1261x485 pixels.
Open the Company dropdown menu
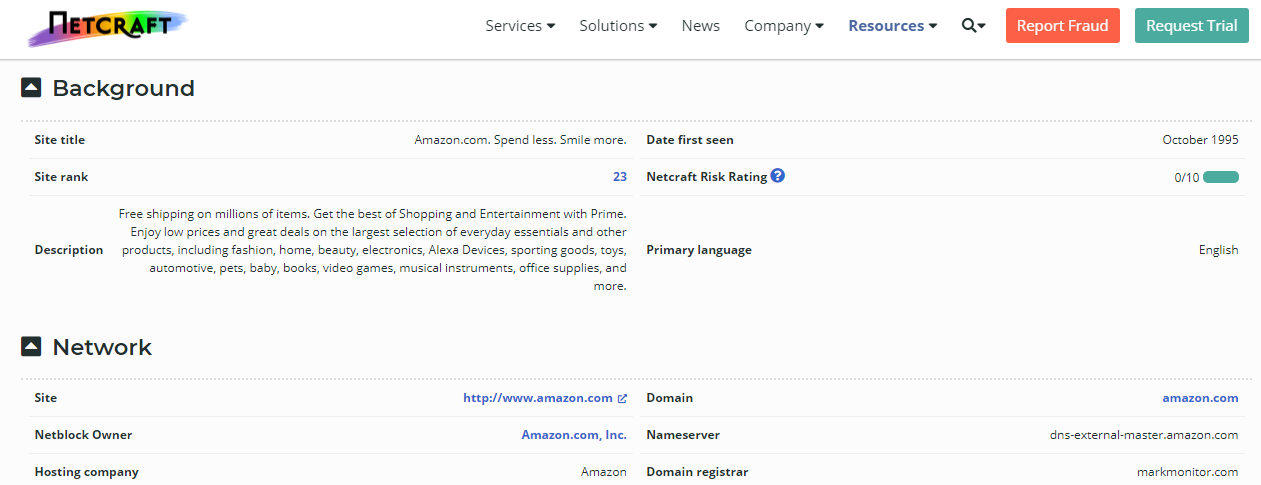[784, 26]
